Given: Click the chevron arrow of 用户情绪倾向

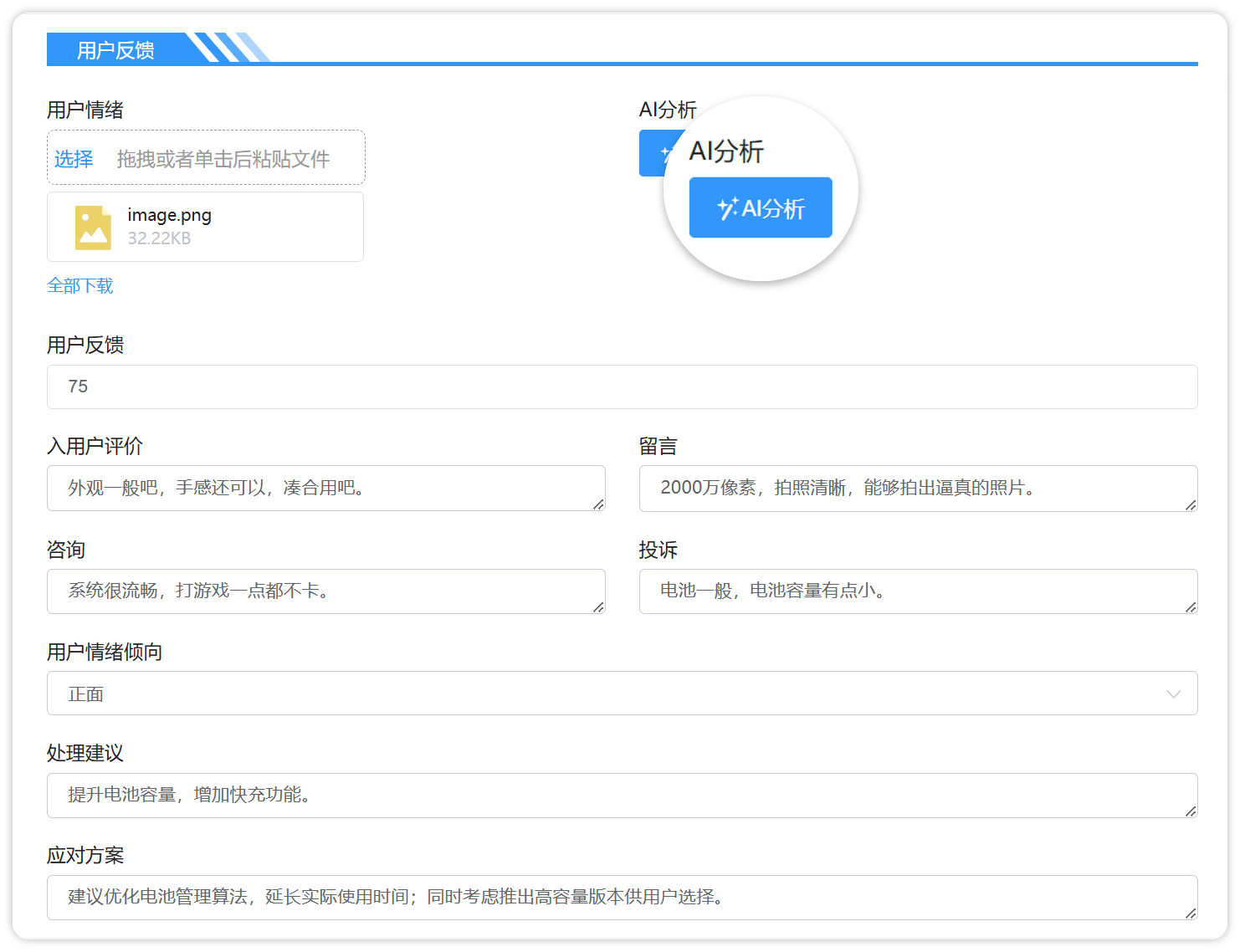Looking at the screenshot, I should tap(1173, 694).
